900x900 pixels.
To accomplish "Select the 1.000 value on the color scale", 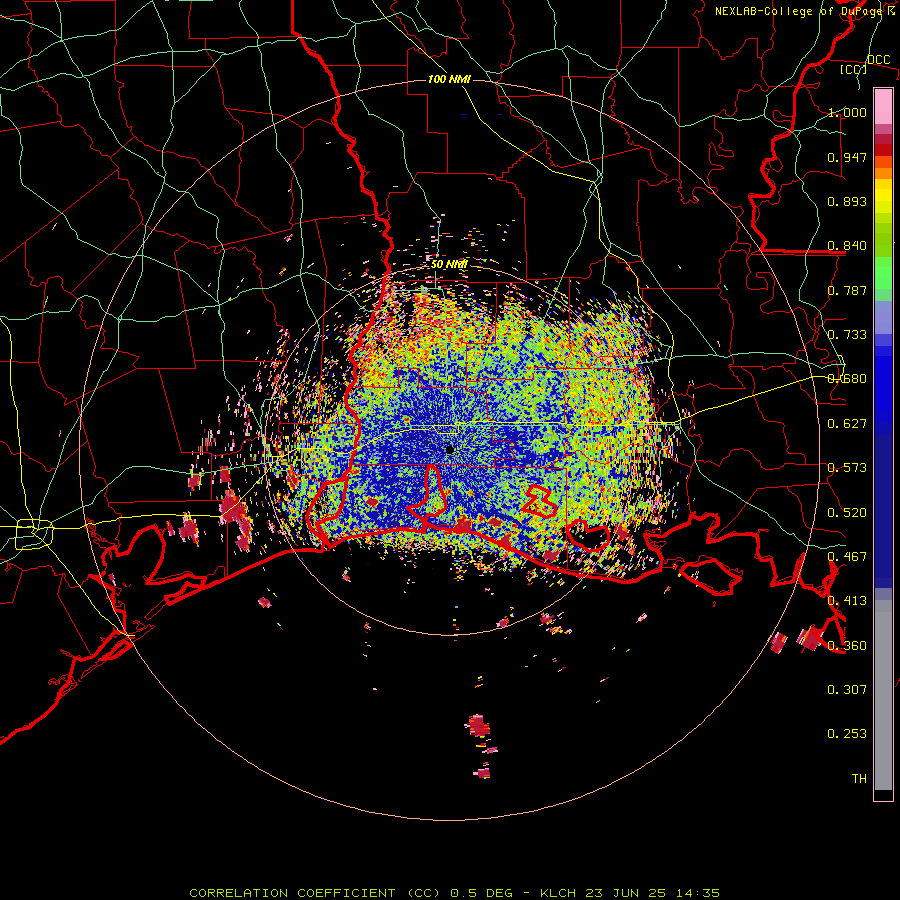I will (847, 112).
